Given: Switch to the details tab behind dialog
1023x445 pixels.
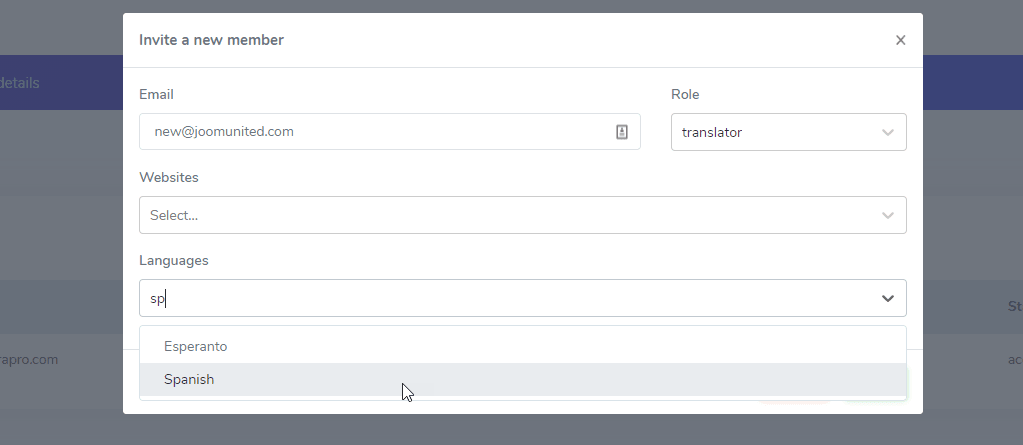Looking at the screenshot, I should tap(20, 83).
